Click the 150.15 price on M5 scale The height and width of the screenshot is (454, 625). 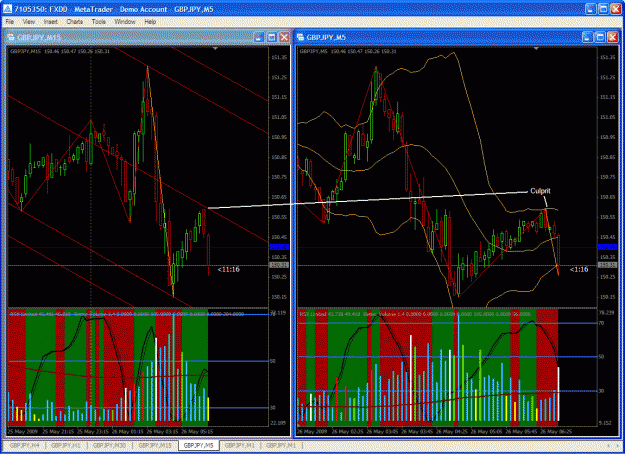click(607, 297)
